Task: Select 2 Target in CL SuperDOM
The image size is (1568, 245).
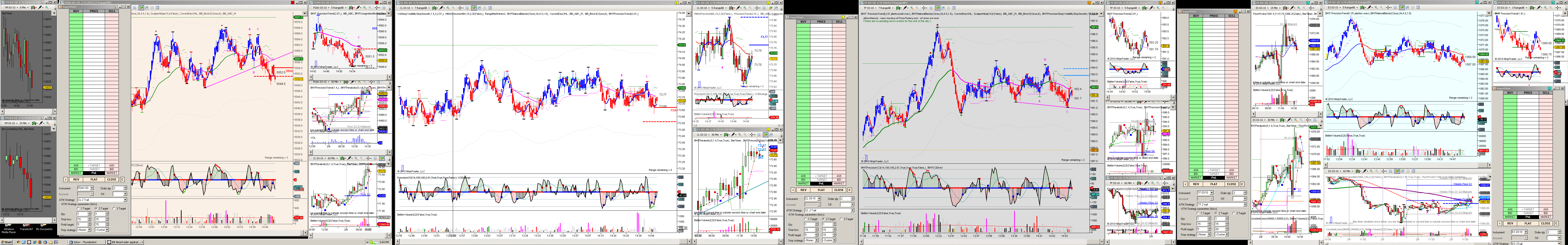Action: (x=829, y=219)
